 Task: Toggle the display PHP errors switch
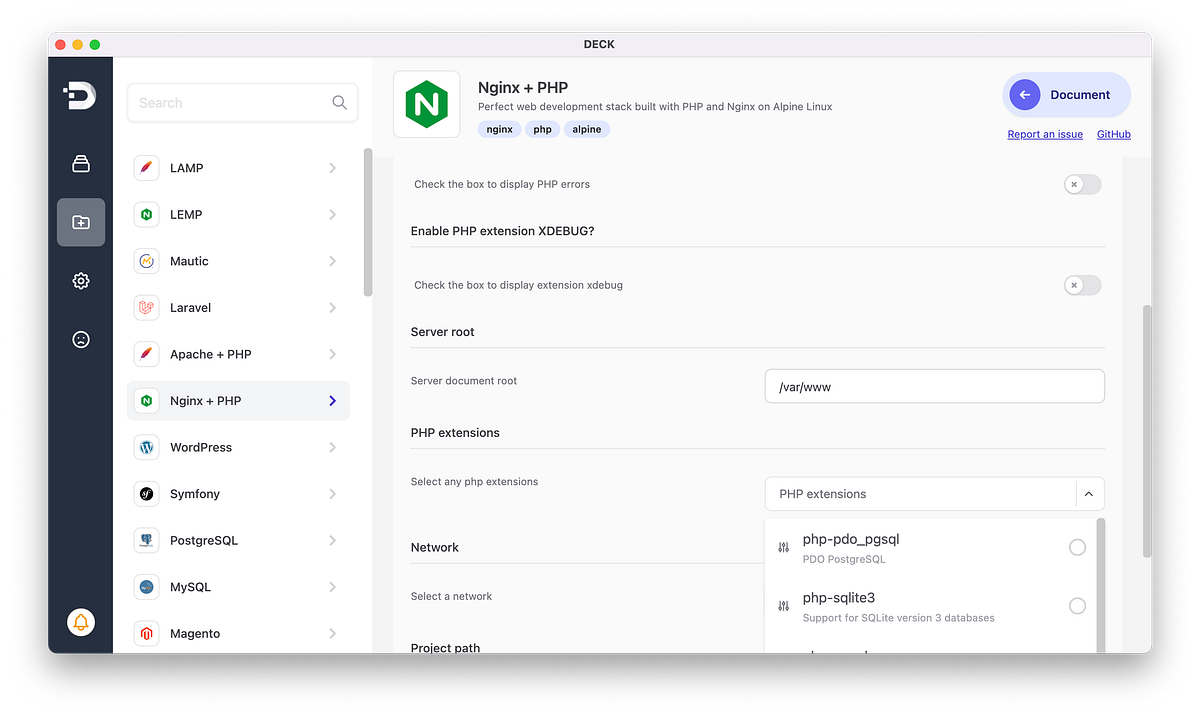[x=1082, y=184]
